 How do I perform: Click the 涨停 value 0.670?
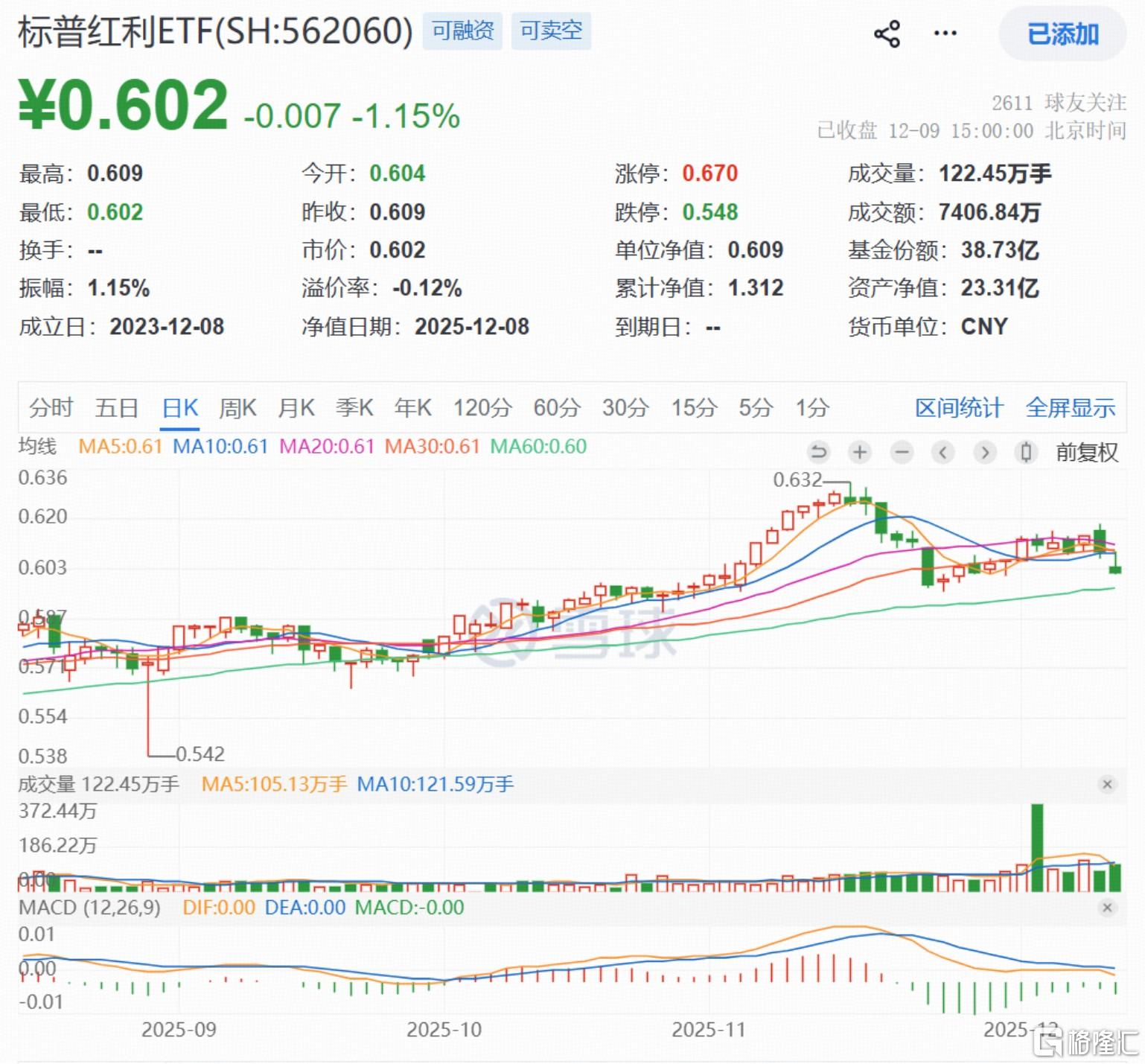point(710,173)
